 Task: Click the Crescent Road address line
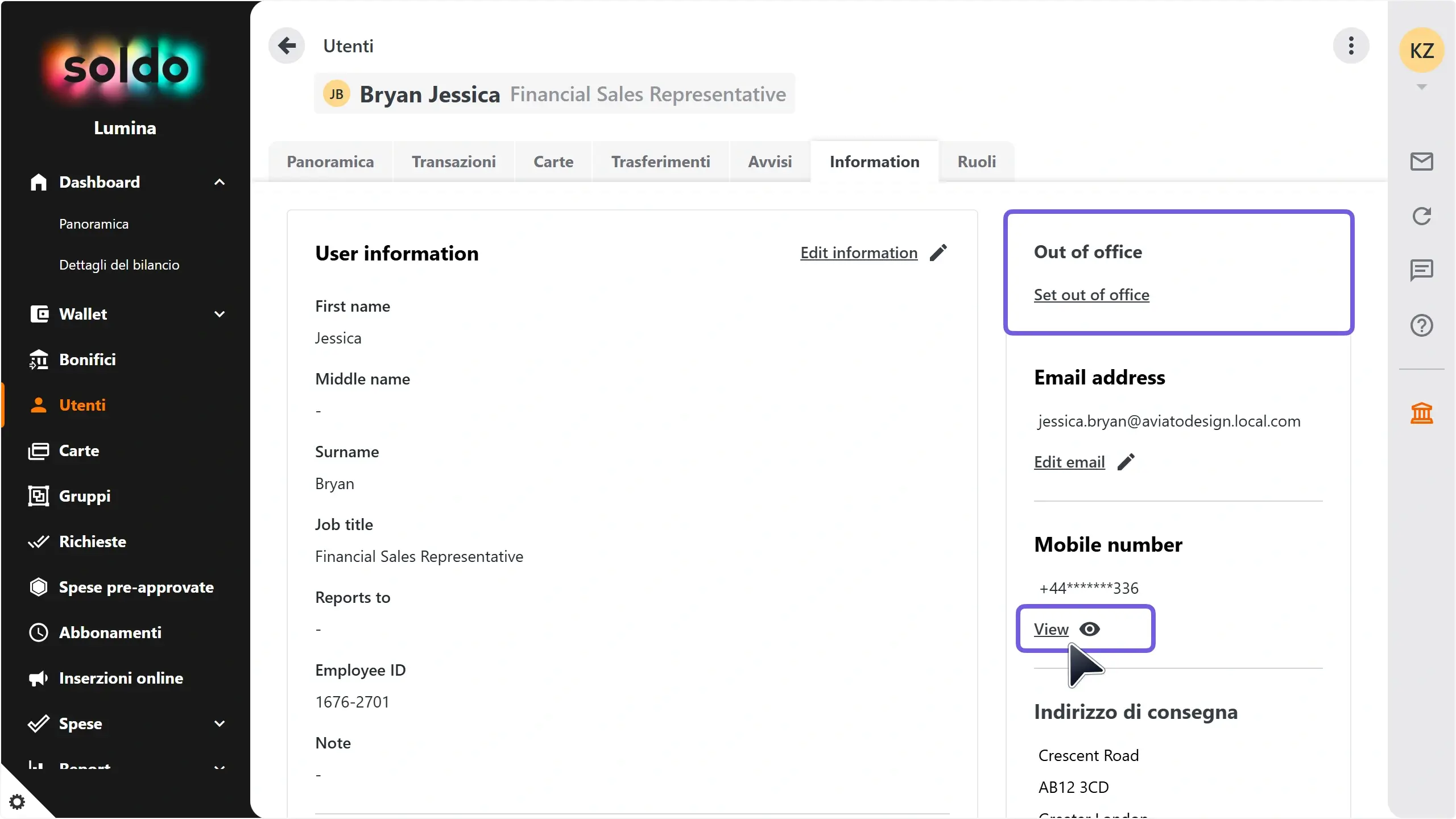1089,755
